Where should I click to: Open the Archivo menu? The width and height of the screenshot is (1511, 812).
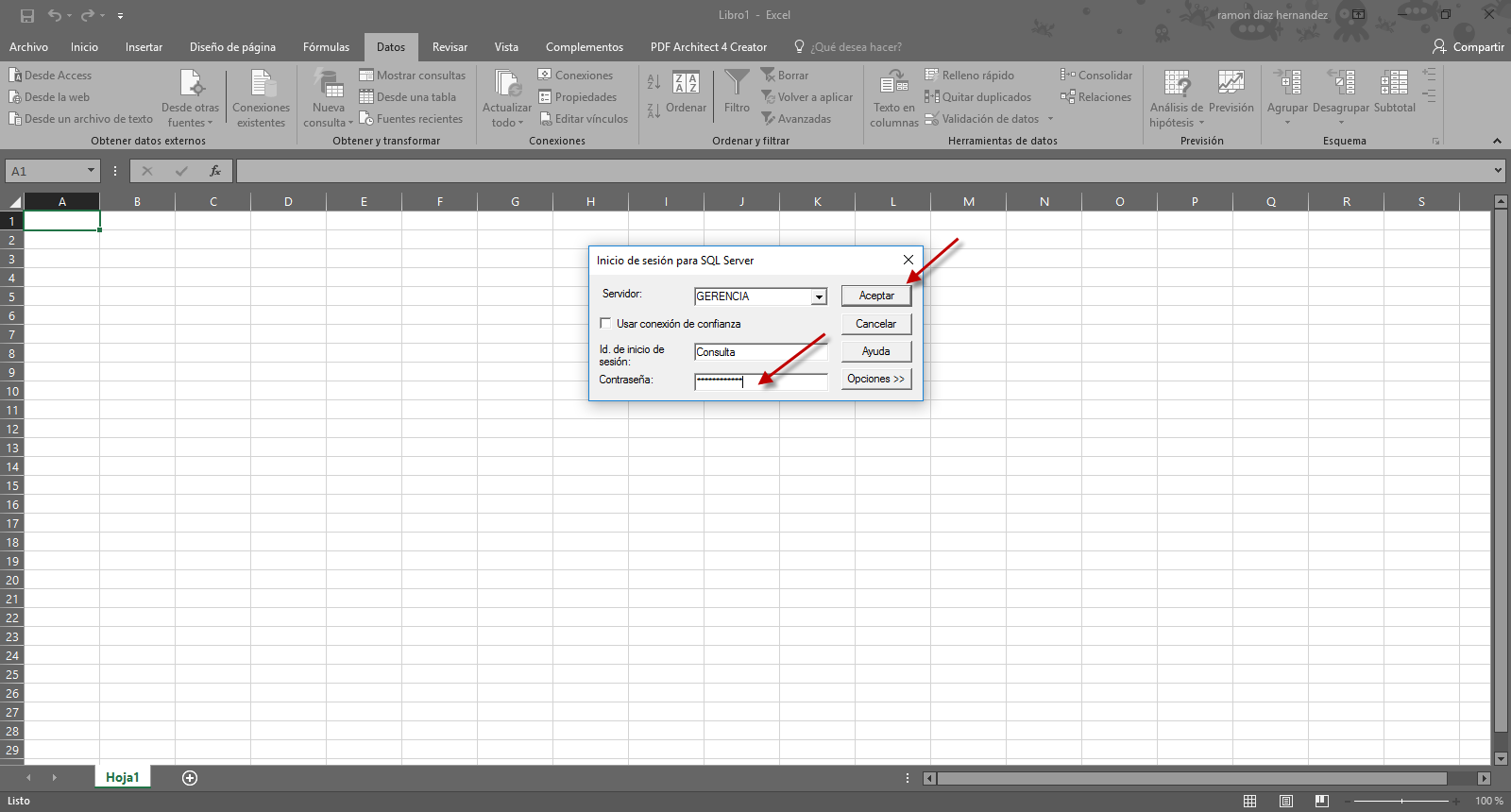point(28,47)
